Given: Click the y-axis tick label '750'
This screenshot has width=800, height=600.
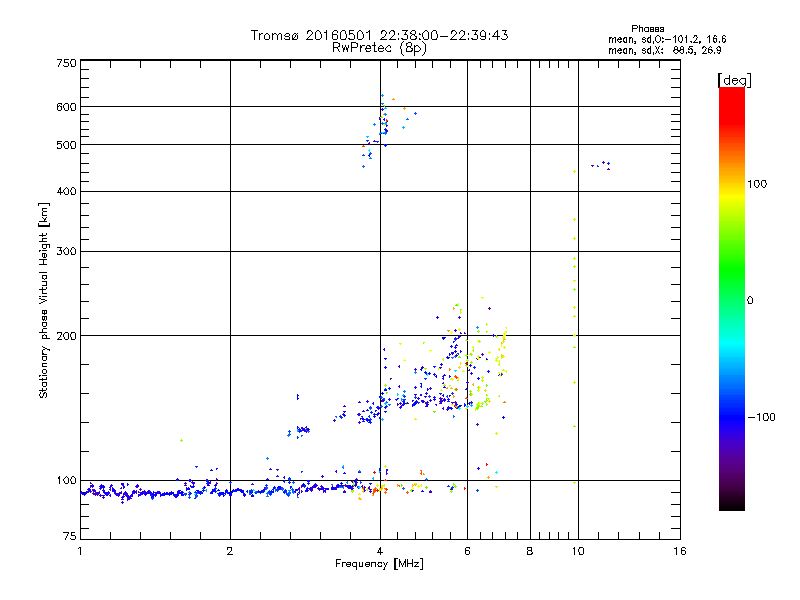Looking at the screenshot, I should pyautogui.click(x=66, y=63).
